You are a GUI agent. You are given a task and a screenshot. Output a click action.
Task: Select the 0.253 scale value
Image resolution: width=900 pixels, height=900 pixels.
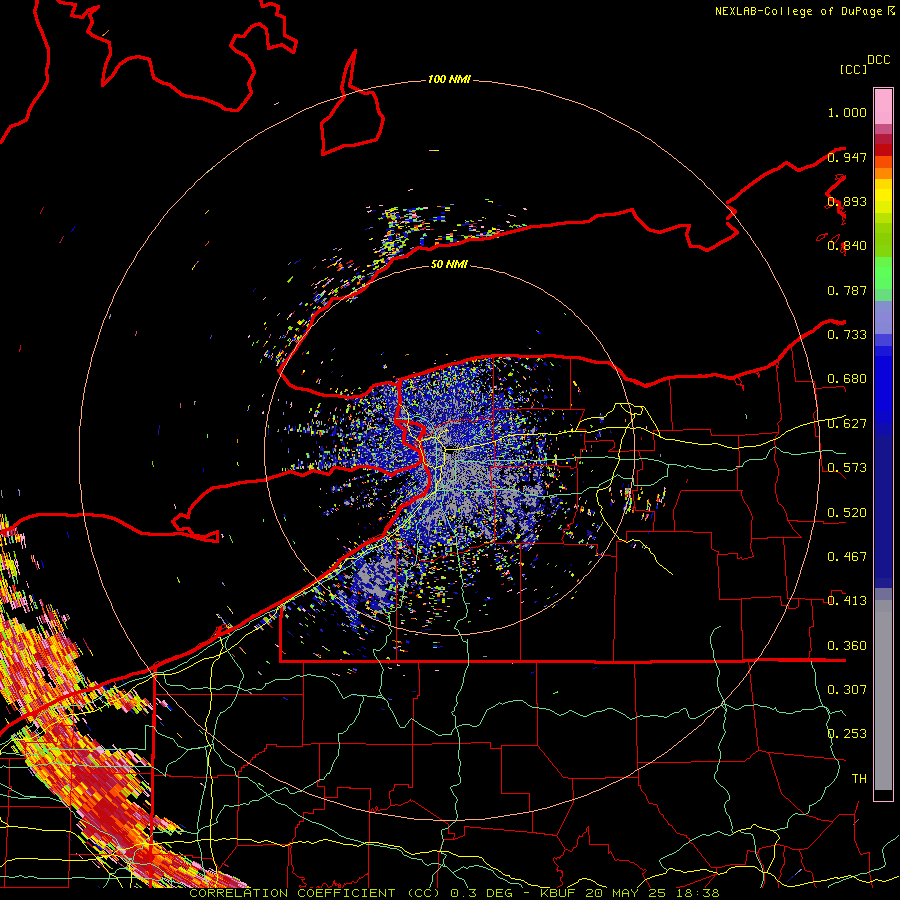(847, 734)
